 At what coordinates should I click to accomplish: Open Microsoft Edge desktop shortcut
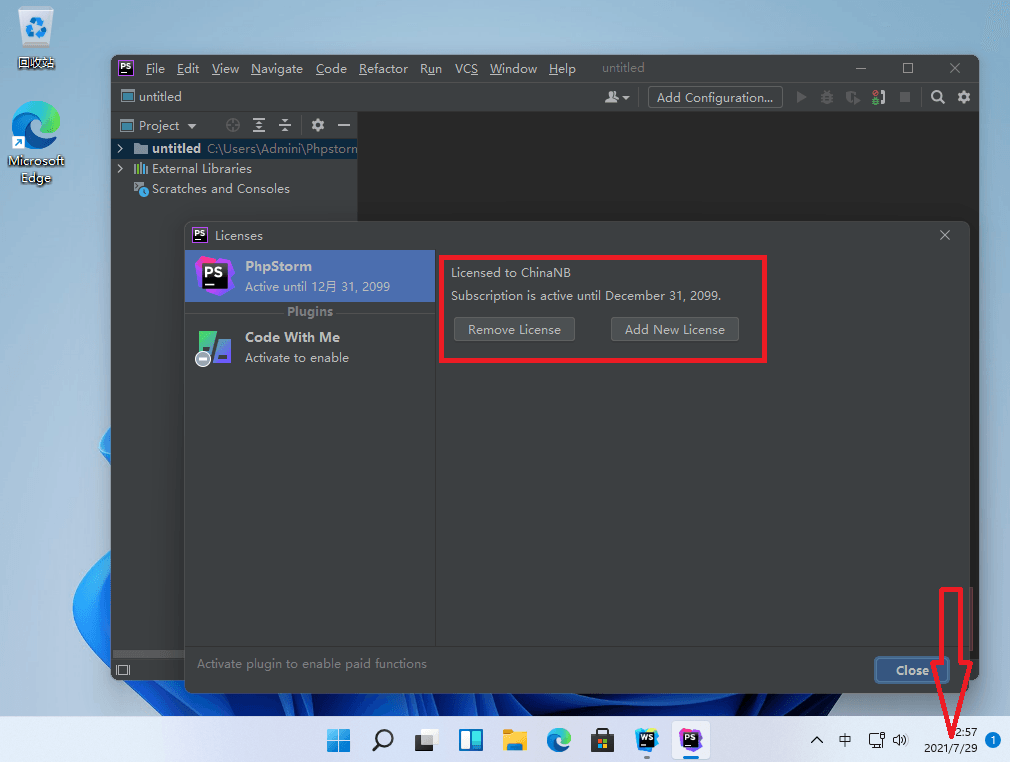click(36, 143)
